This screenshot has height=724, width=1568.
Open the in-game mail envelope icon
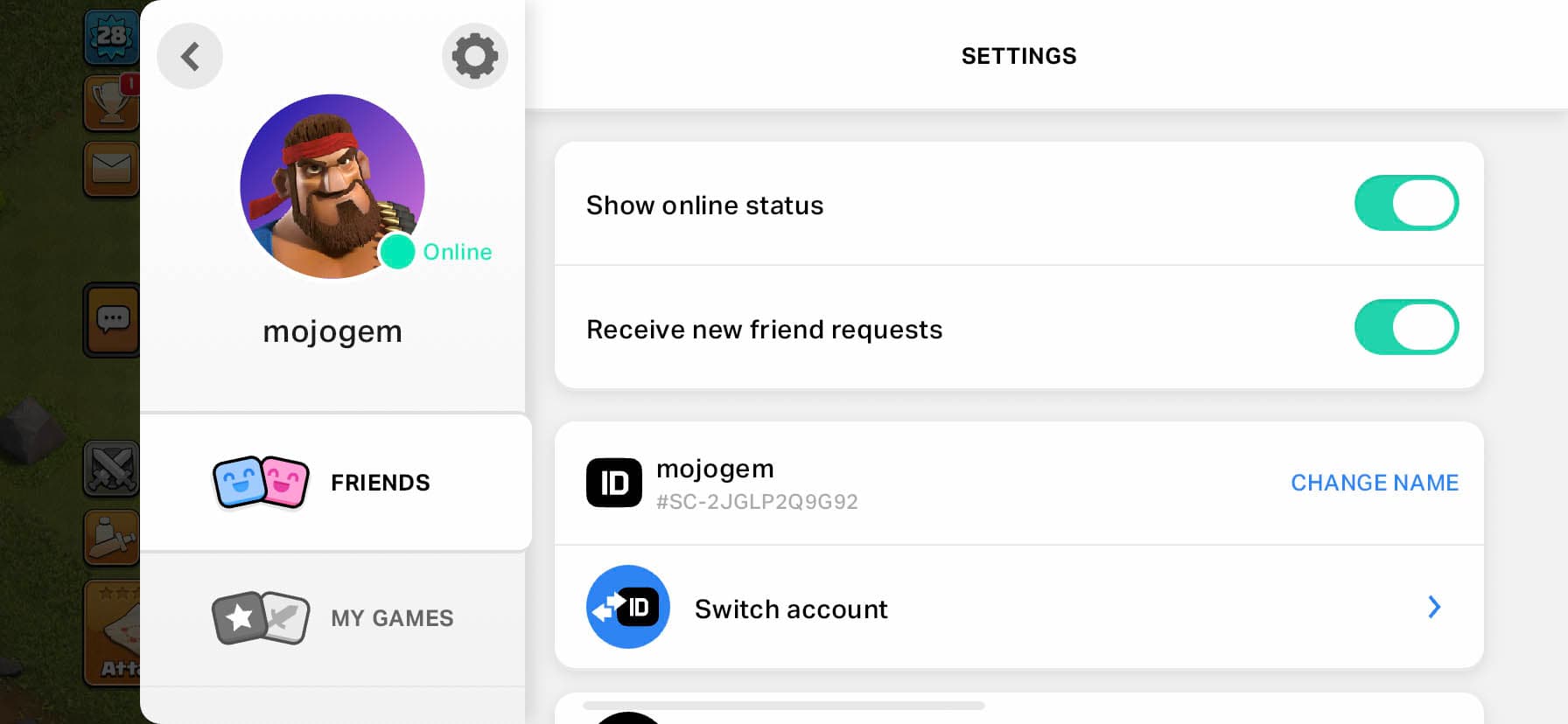[111, 169]
